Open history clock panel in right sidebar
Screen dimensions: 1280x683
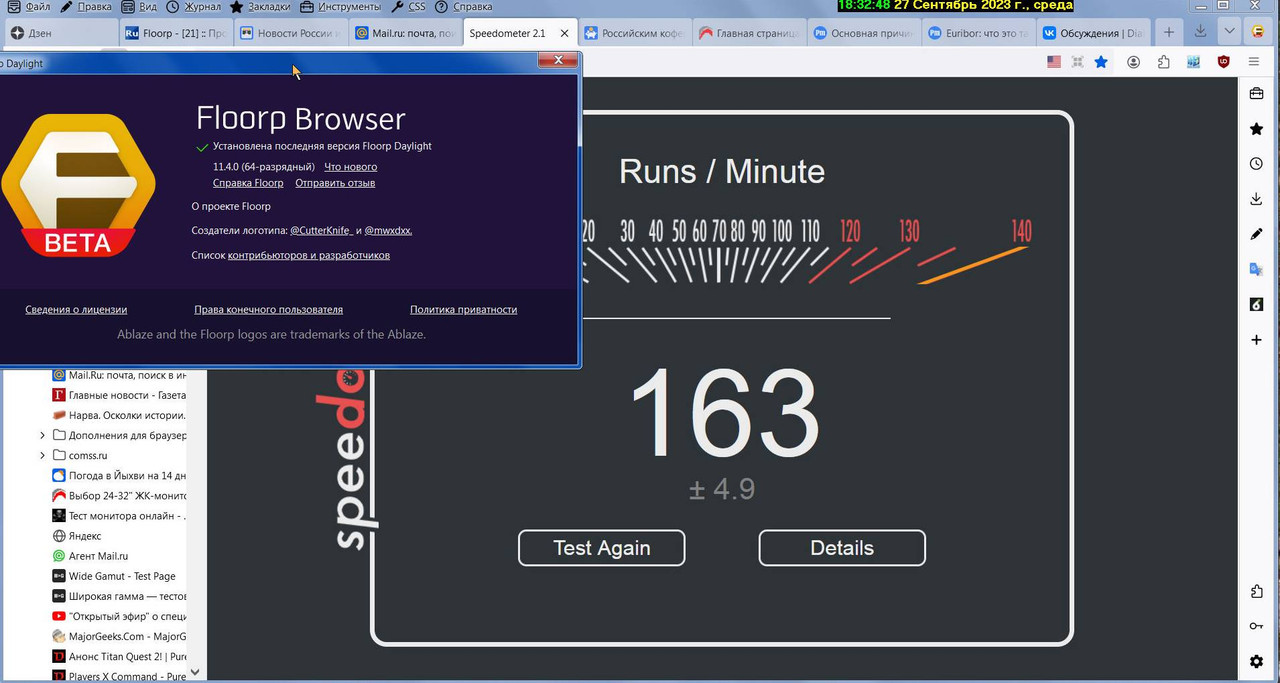(x=1256, y=164)
